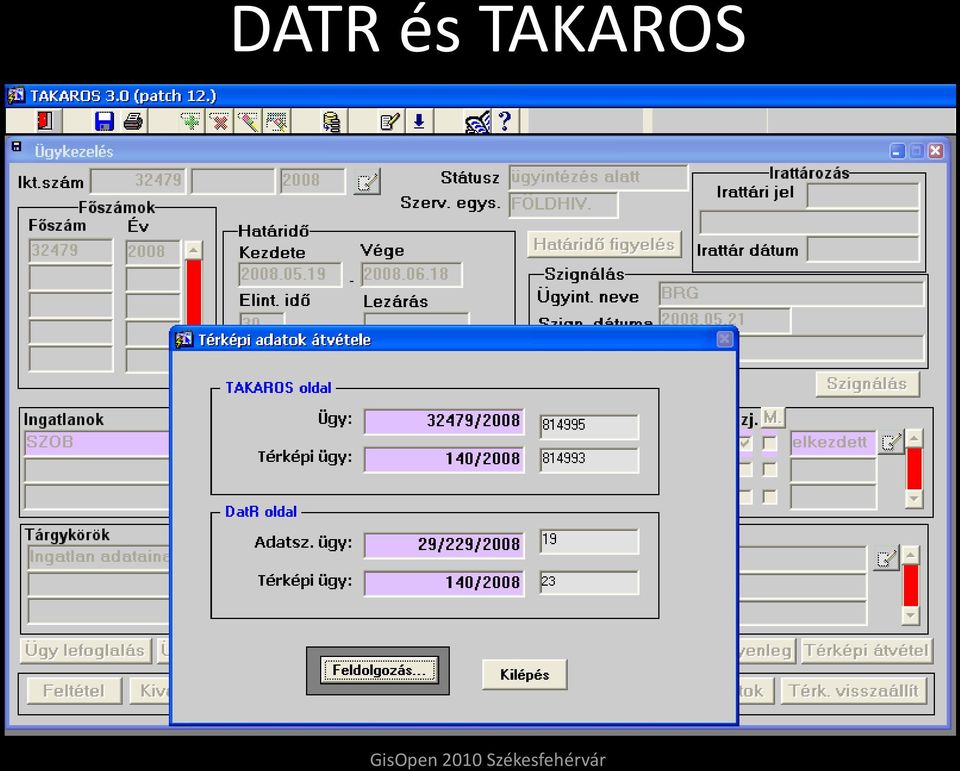This screenshot has width=960, height=771.
Task: Click the Feldolgozás... button
Action: 378,671
